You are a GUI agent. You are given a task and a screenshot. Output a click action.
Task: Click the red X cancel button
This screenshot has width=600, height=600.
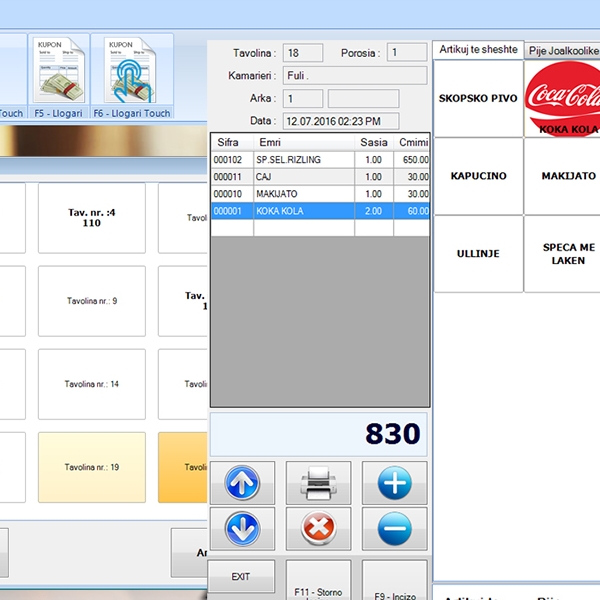click(318, 528)
